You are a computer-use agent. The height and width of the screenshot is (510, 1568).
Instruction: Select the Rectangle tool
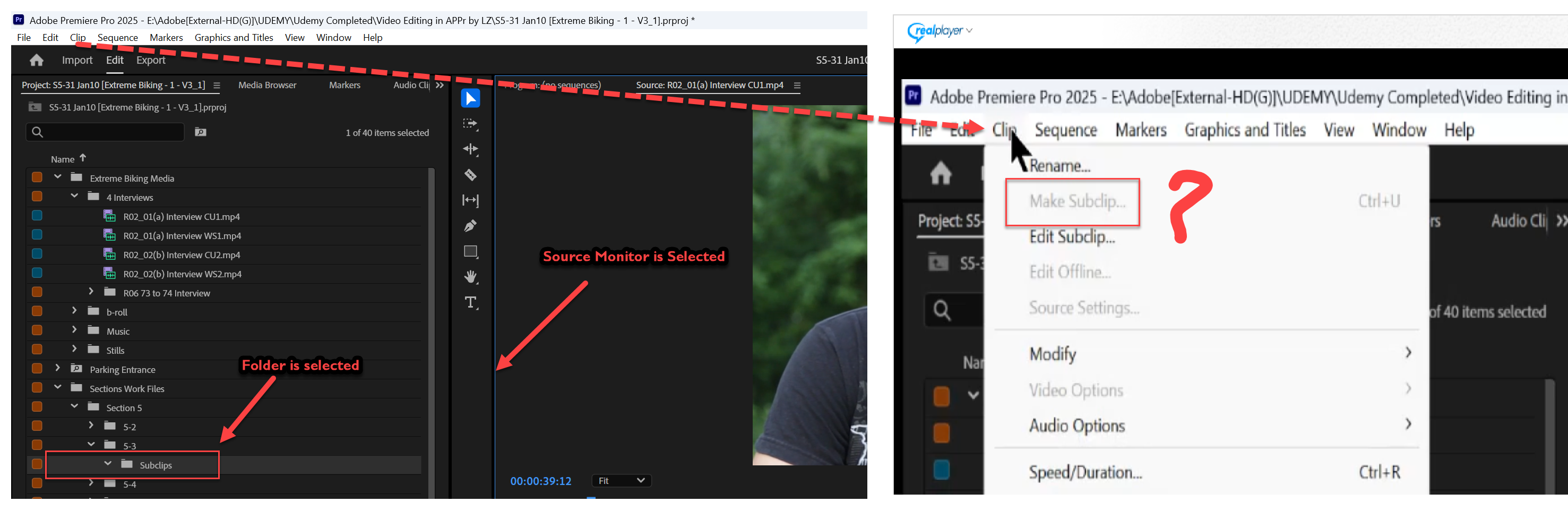470,251
